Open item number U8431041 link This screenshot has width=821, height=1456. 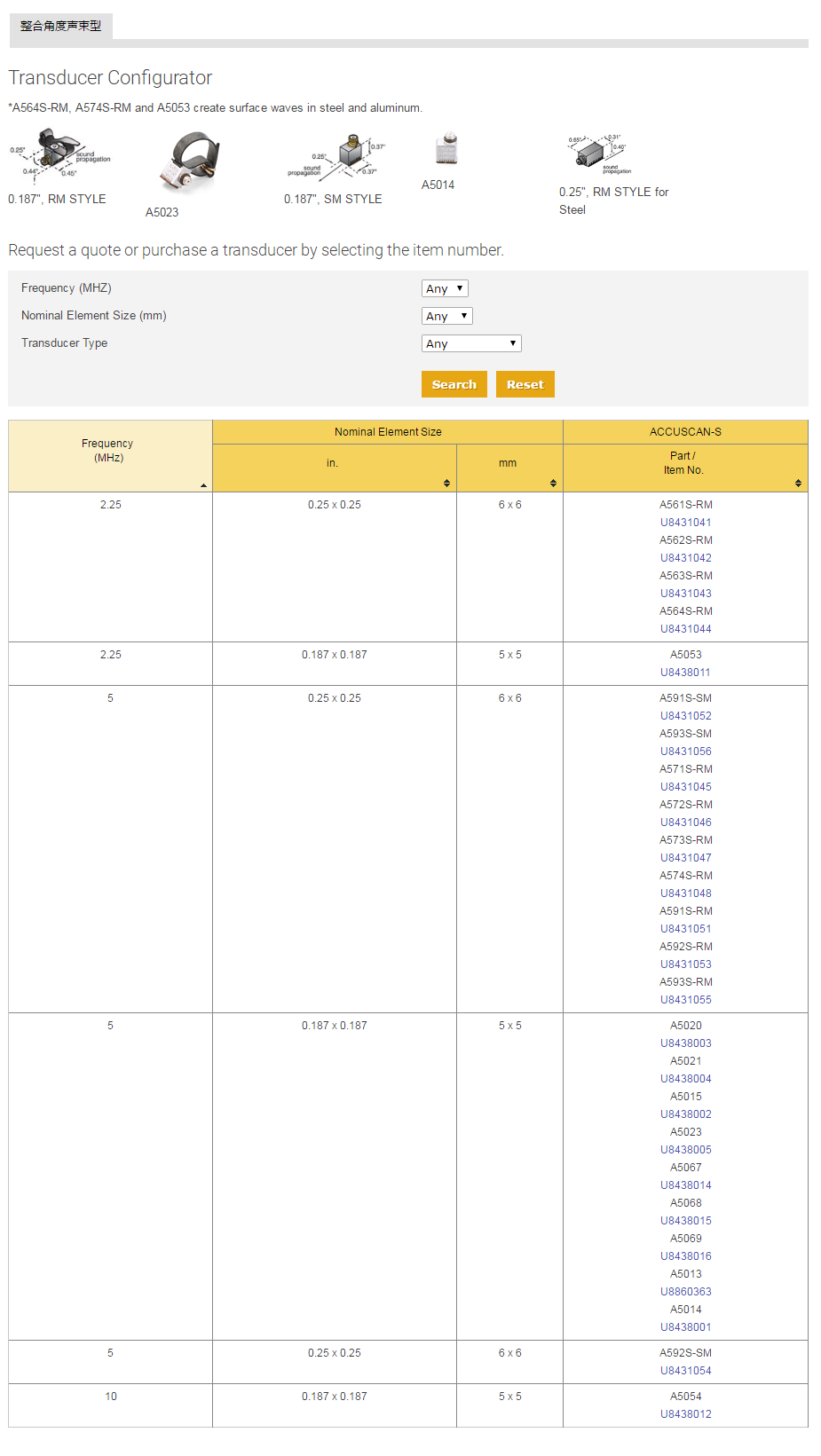tap(685, 523)
